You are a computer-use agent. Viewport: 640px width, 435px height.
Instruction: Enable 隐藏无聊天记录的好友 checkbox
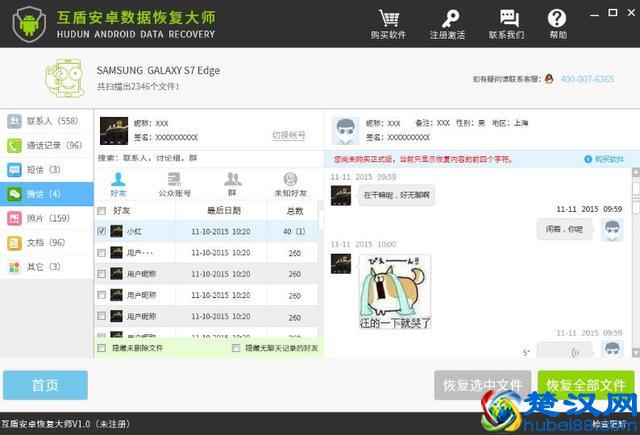point(236,348)
